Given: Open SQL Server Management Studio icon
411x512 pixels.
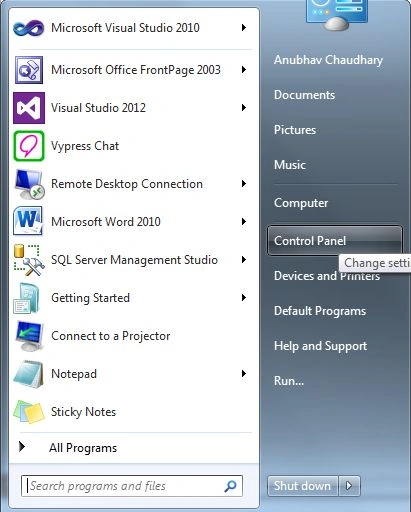Looking at the screenshot, I should tap(29, 260).
